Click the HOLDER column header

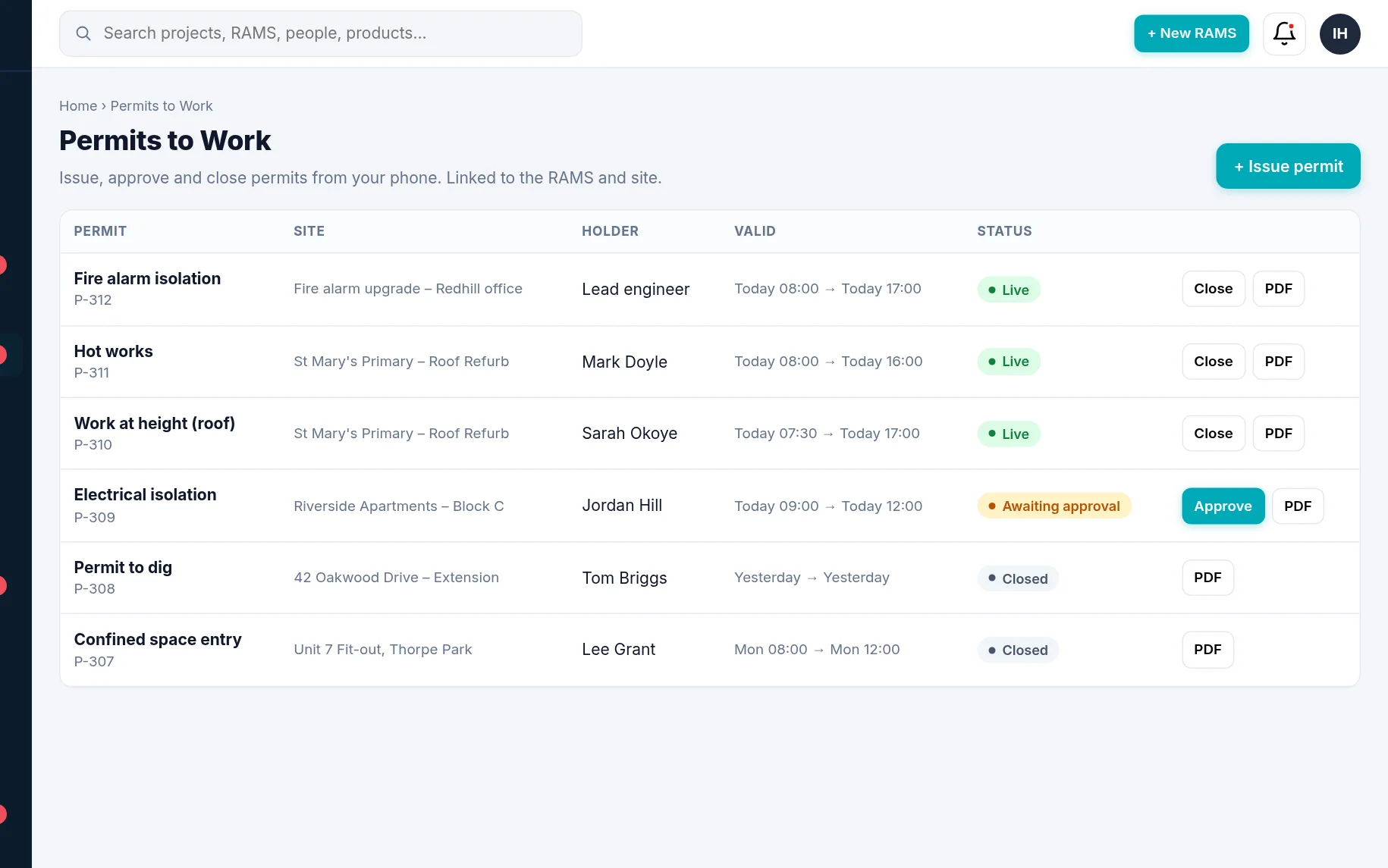pos(611,231)
